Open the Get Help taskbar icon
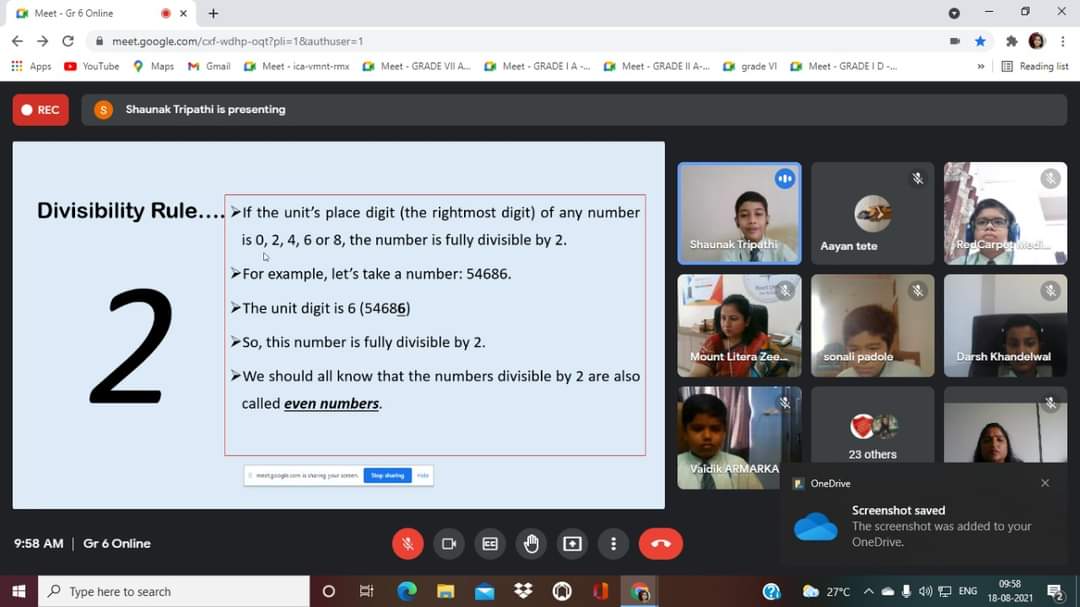Viewport: 1080px width, 607px height. (x=771, y=591)
